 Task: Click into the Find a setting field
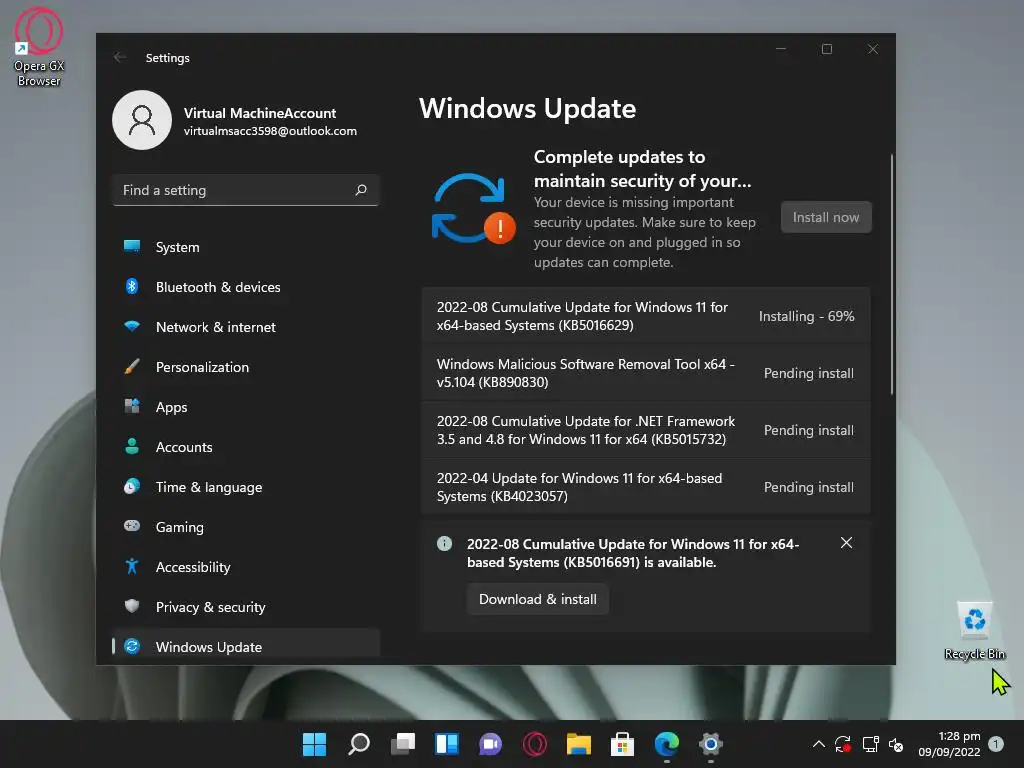coord(246,190)
